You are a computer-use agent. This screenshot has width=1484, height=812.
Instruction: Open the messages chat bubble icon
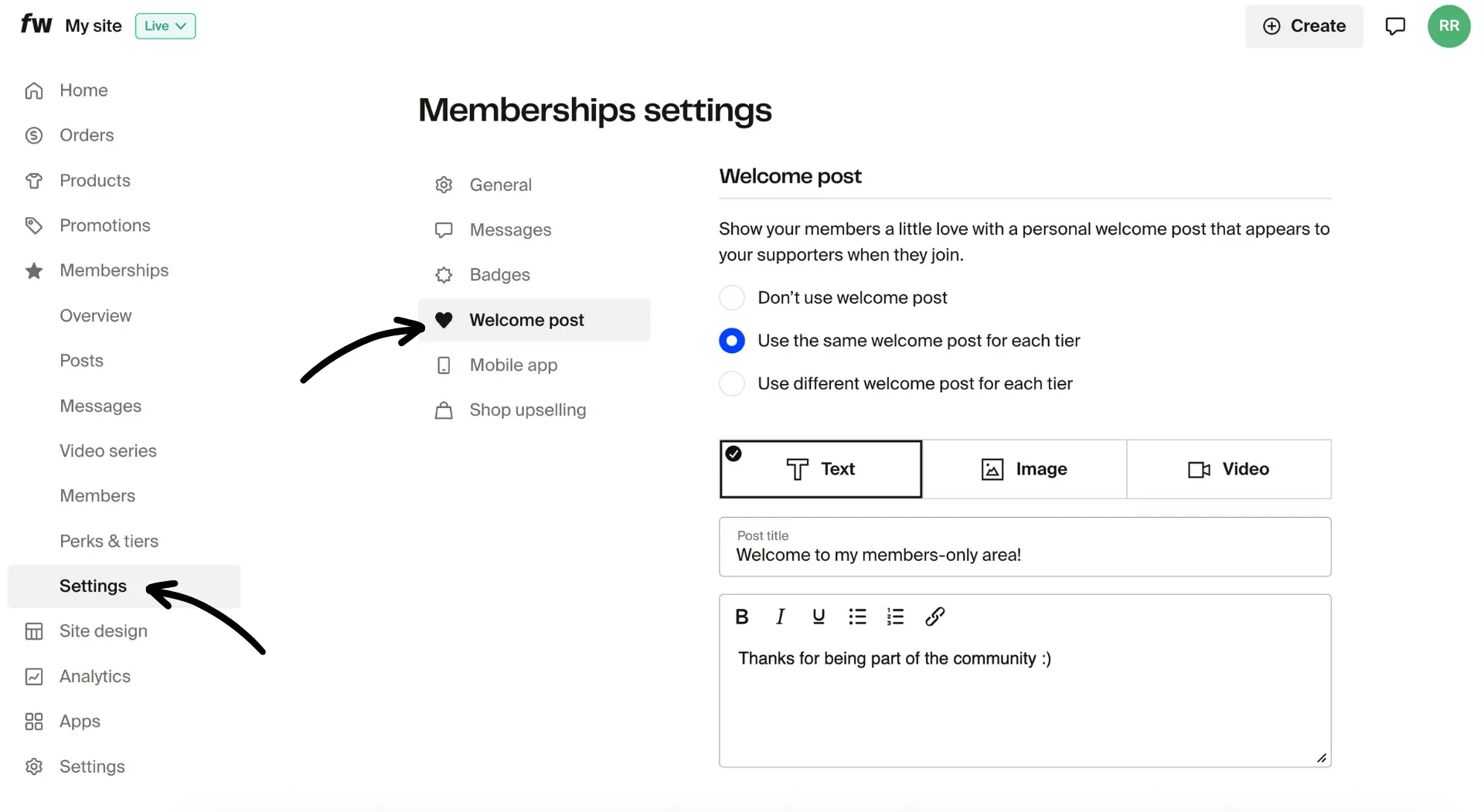1396,25
